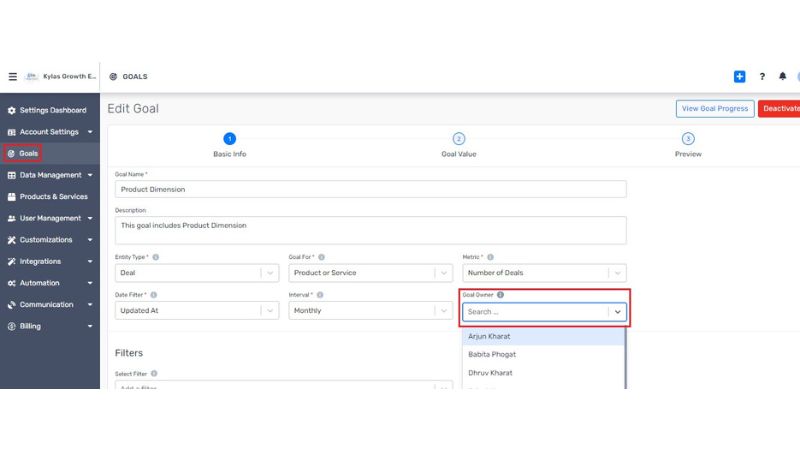Open the Entity Type dropdown showing Deal
This screenshot has width=800, height=450.
click(x=197, y=273)
